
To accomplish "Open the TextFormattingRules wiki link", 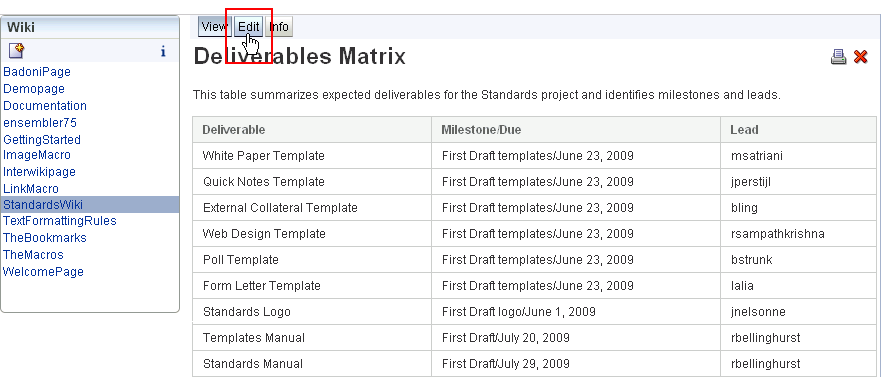I will (x=60, y=221).
